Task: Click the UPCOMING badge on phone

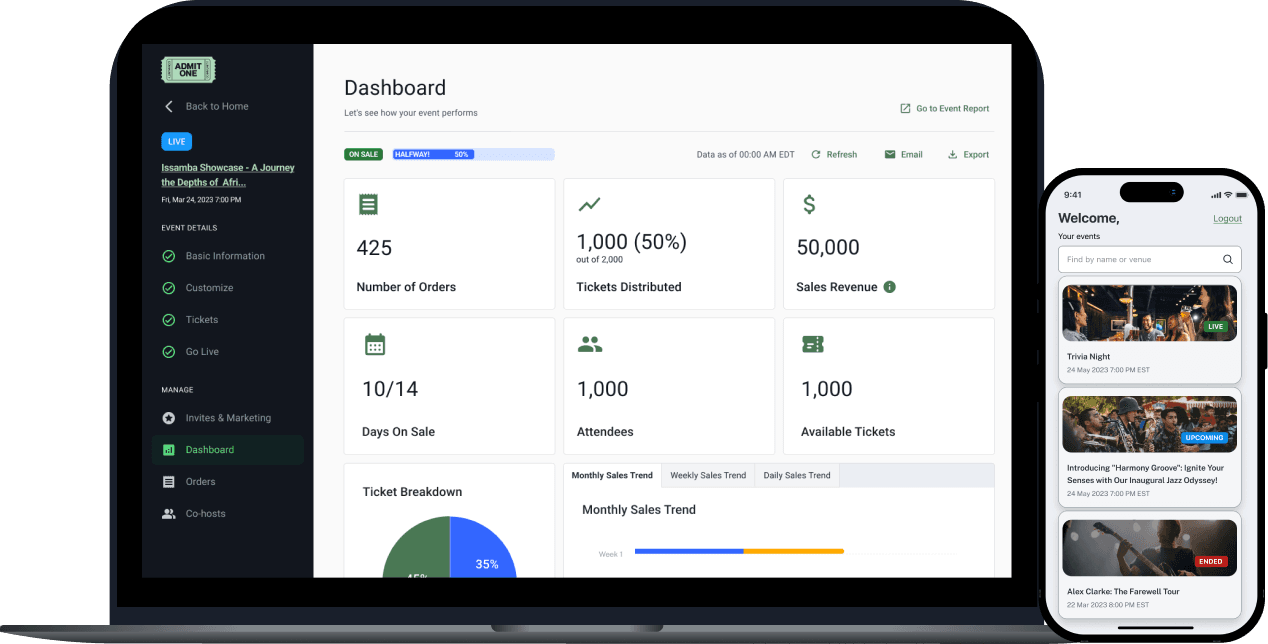Action: (1205, 438)
